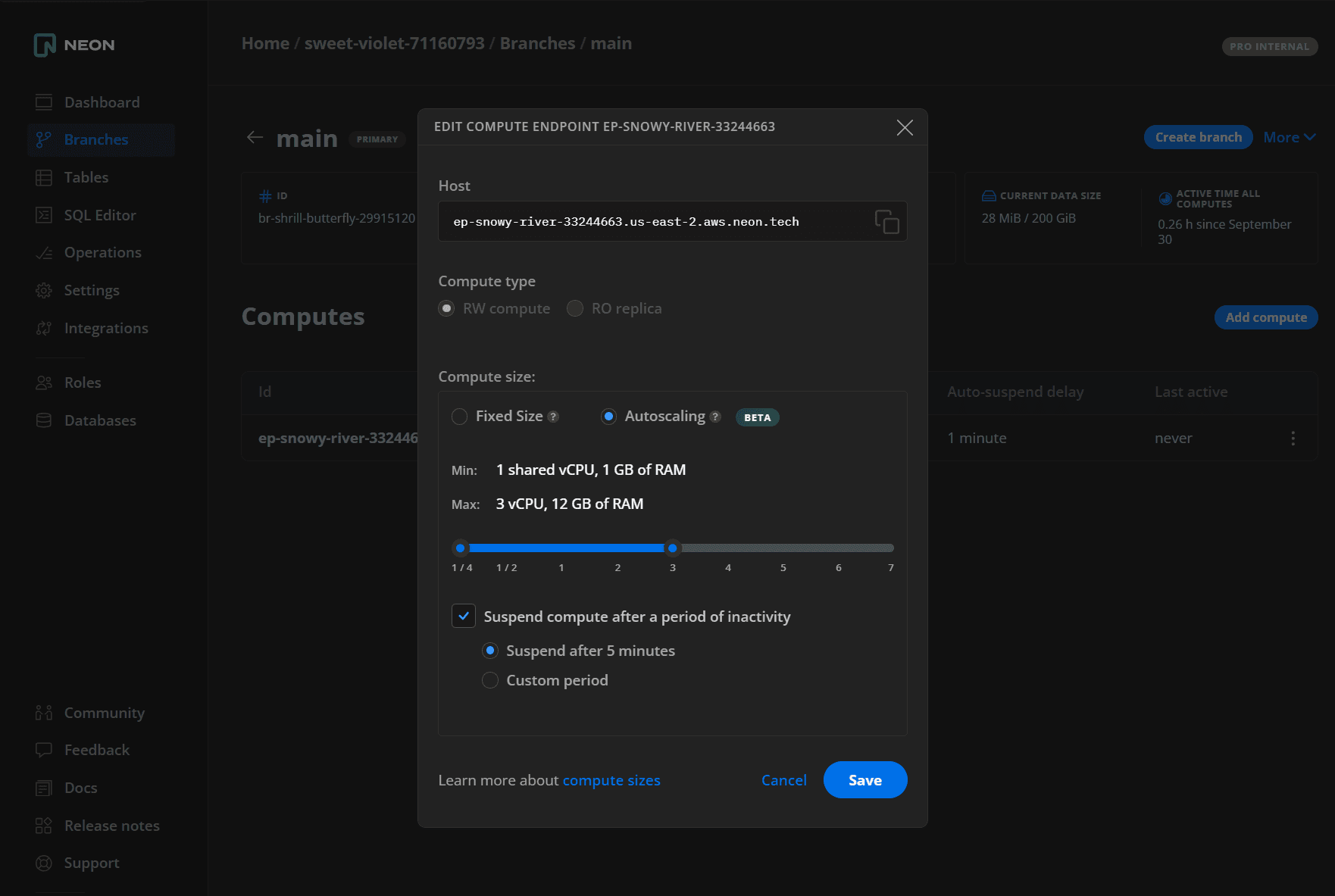This screenshot has height=896, width=1335.
Task: Select the Branches sidebar icon
Action: pyautogui.click(x=44, y=139)
